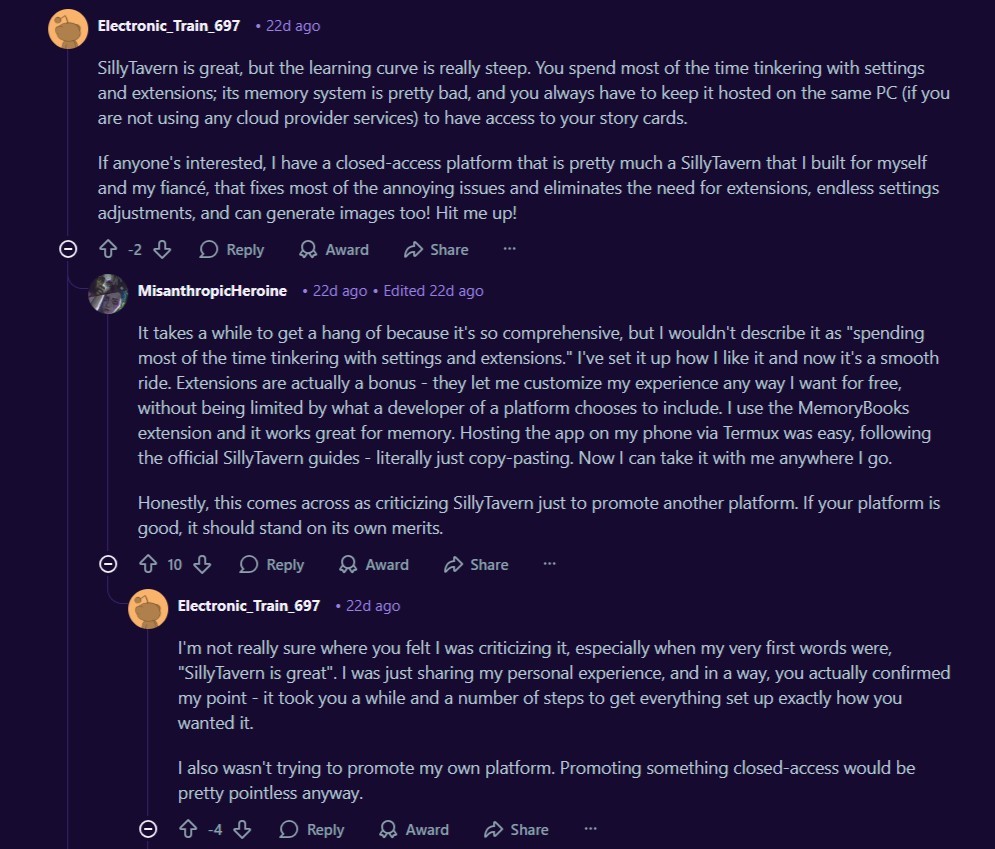Image resolution: width=995 pixels, height=849 pixels.
Task: Click MisanthropicHeroine's avatar image
Action: 108,293
